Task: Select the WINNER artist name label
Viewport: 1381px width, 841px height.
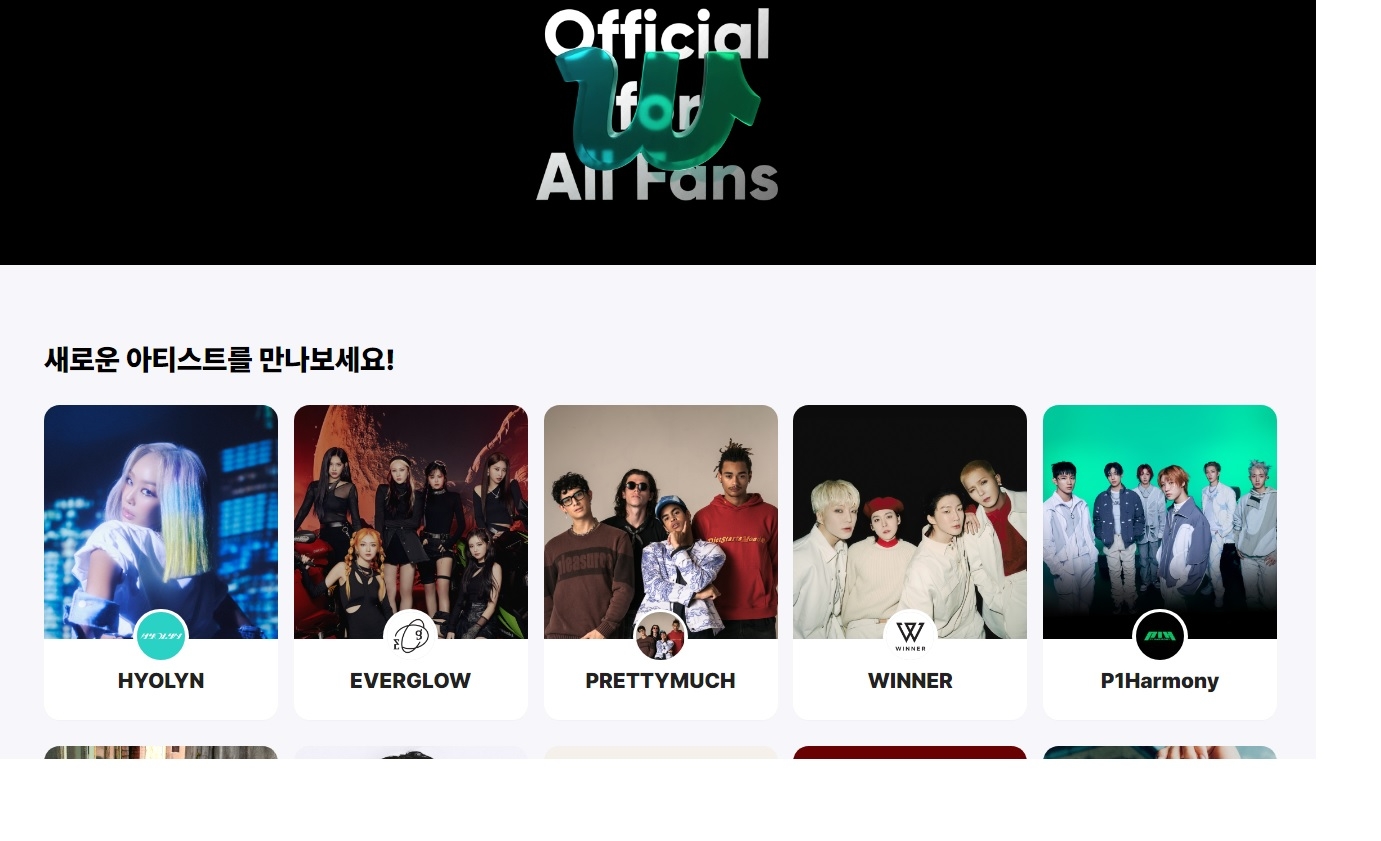Action: (910, 681)
